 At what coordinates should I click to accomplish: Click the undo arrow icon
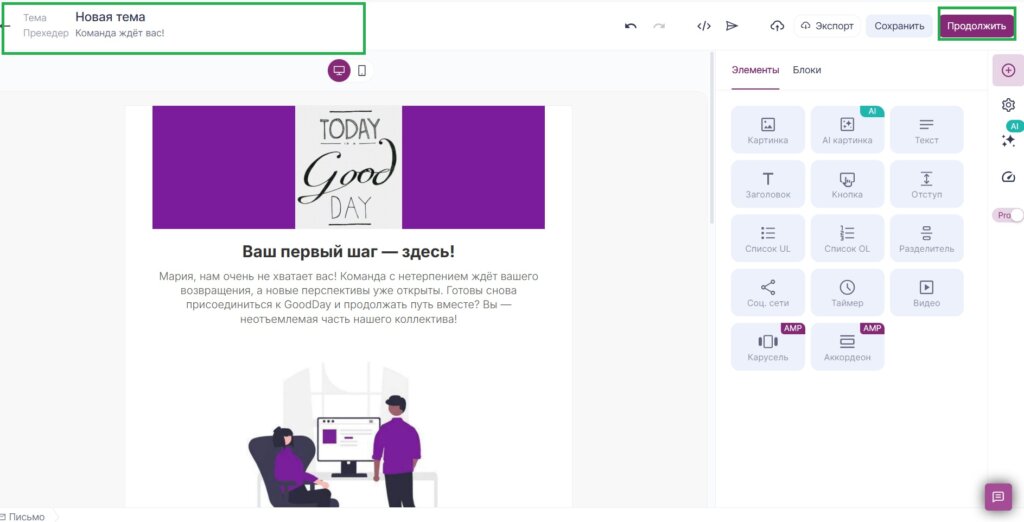click(x=630, y=26)
